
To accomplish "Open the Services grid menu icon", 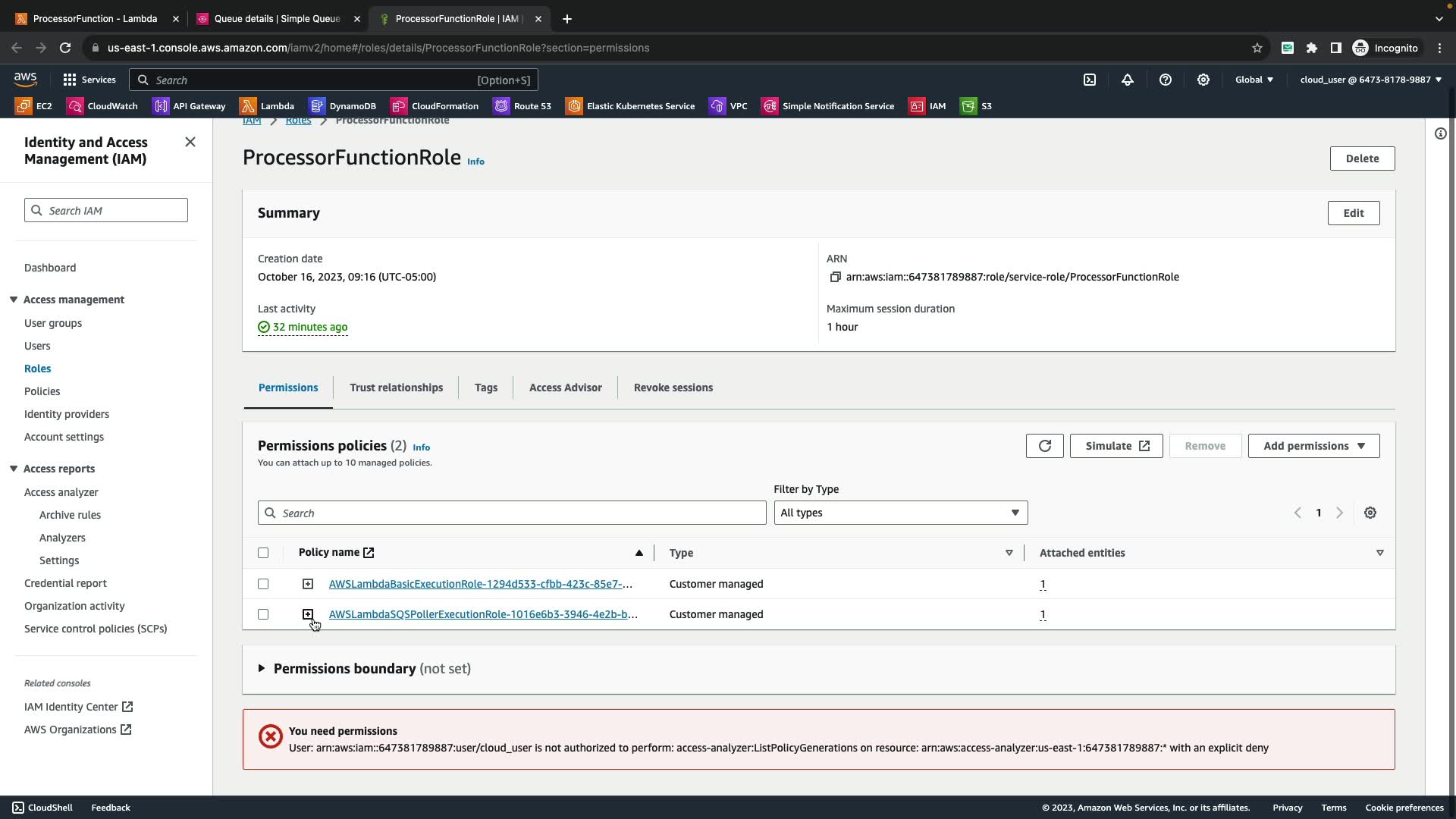I will (70, 80).
